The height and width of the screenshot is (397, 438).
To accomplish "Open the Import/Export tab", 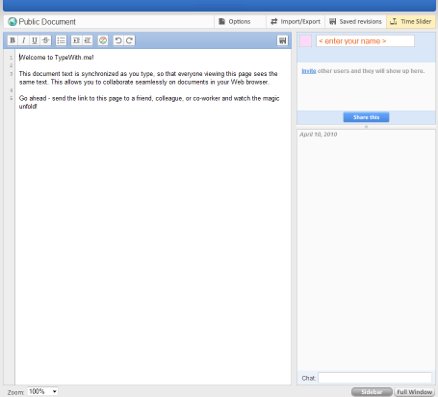I will [295, 22].
